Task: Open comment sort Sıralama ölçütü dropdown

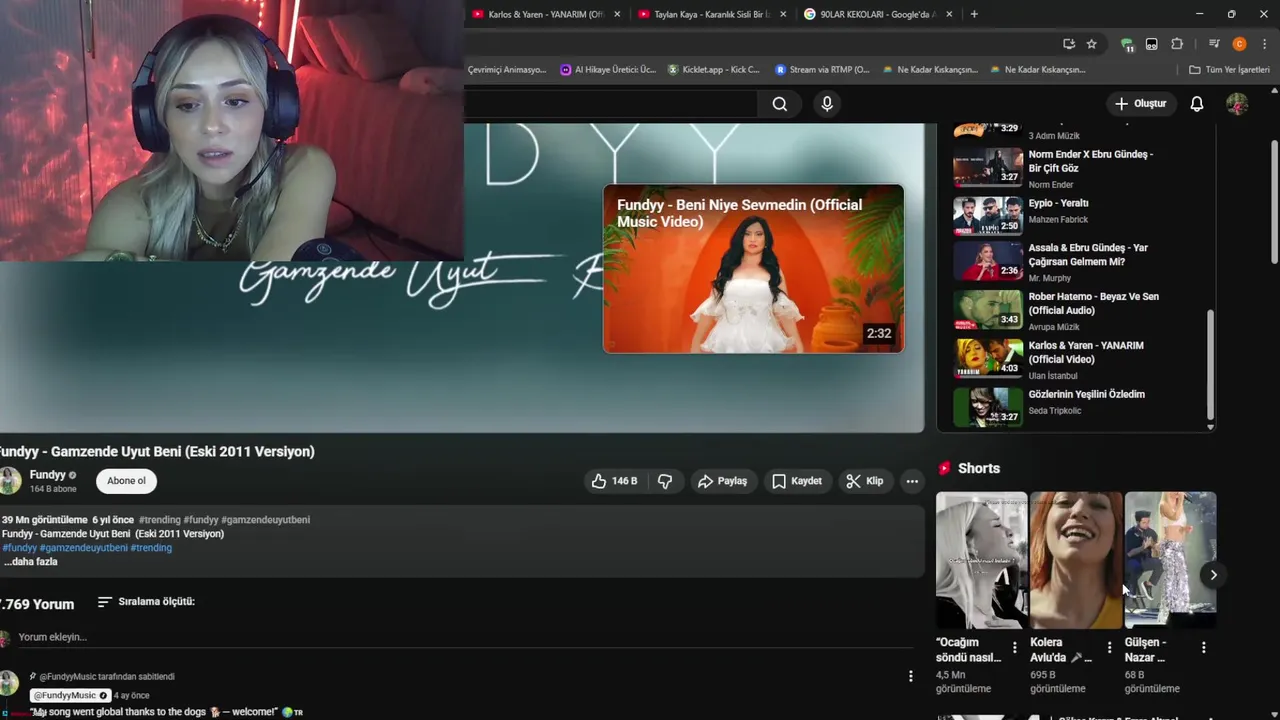Action: click(146, 602)
